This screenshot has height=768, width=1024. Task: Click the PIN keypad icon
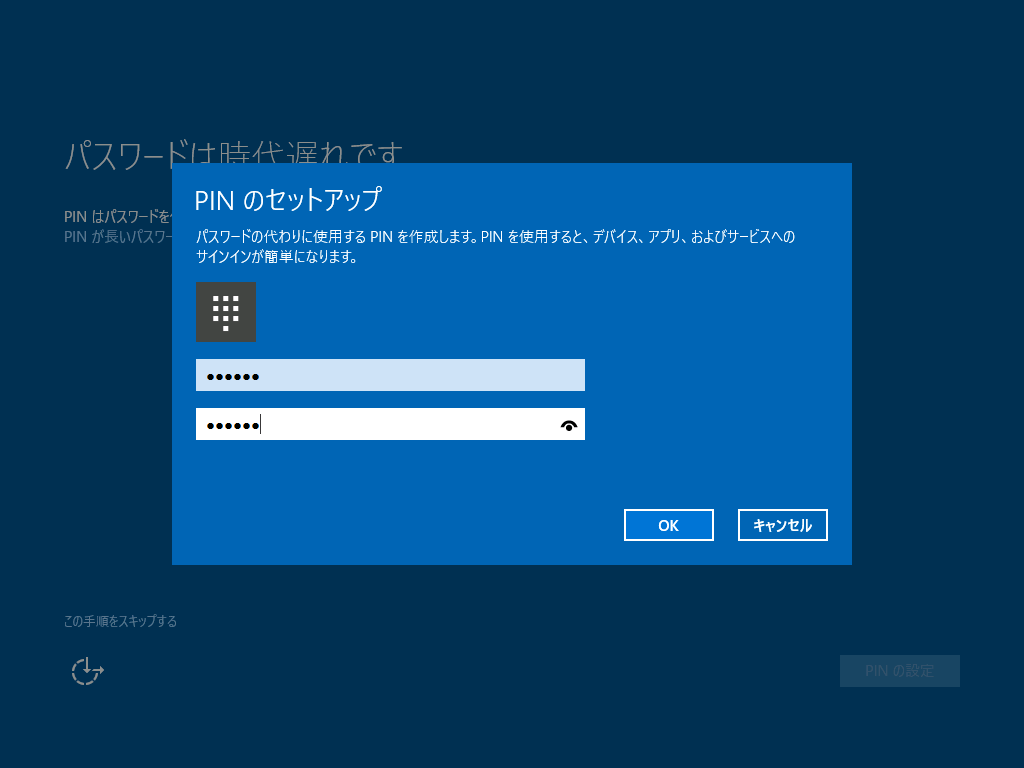tap(225, 312)
